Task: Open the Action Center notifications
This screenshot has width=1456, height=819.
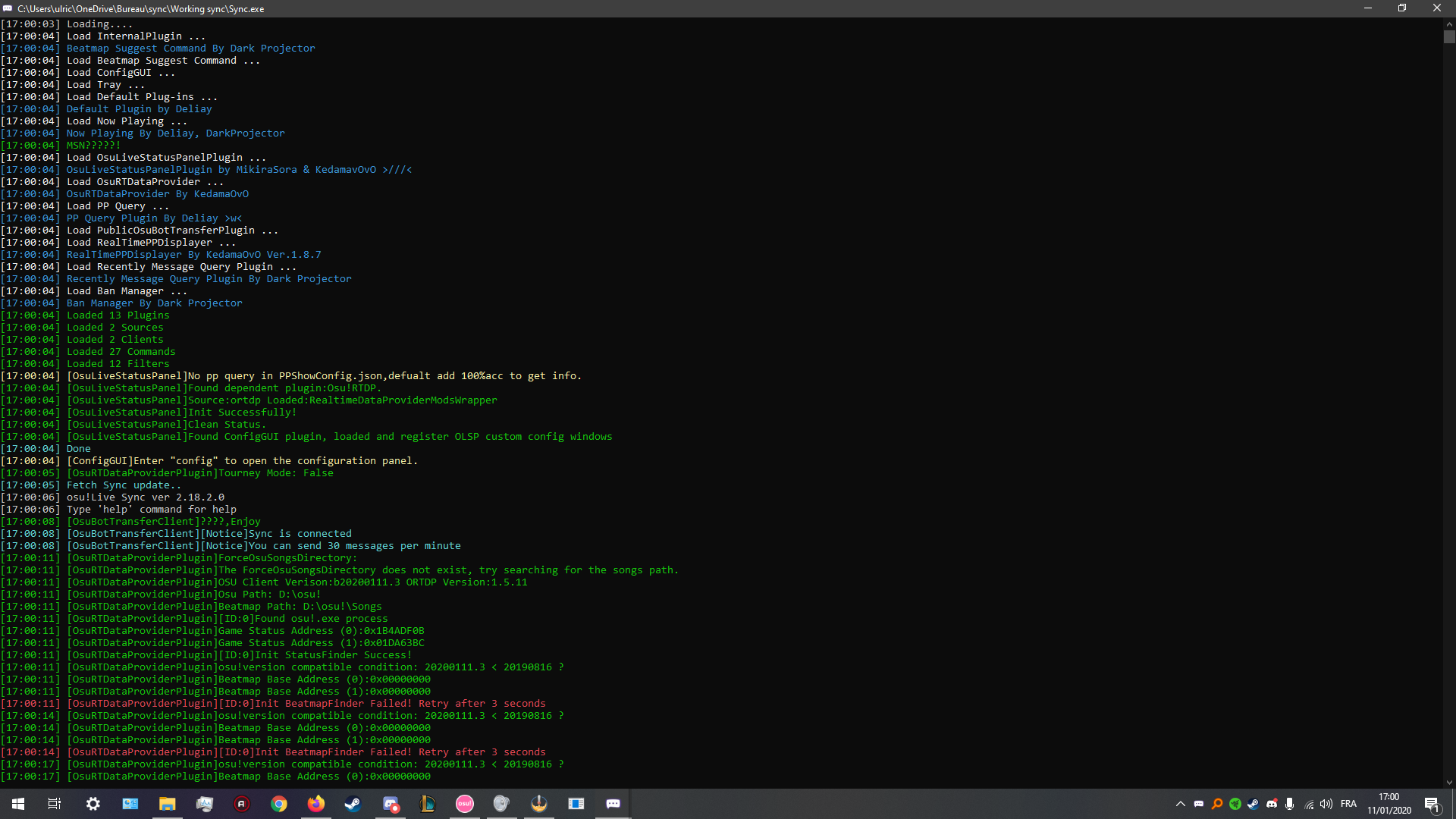Action: (x=1432, y=804)
